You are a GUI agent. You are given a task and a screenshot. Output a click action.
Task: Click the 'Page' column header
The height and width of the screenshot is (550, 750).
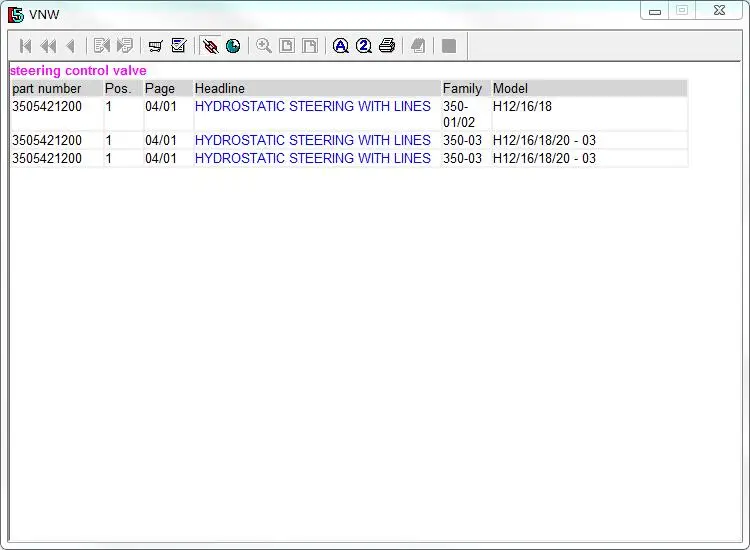[x=168, y=88]
